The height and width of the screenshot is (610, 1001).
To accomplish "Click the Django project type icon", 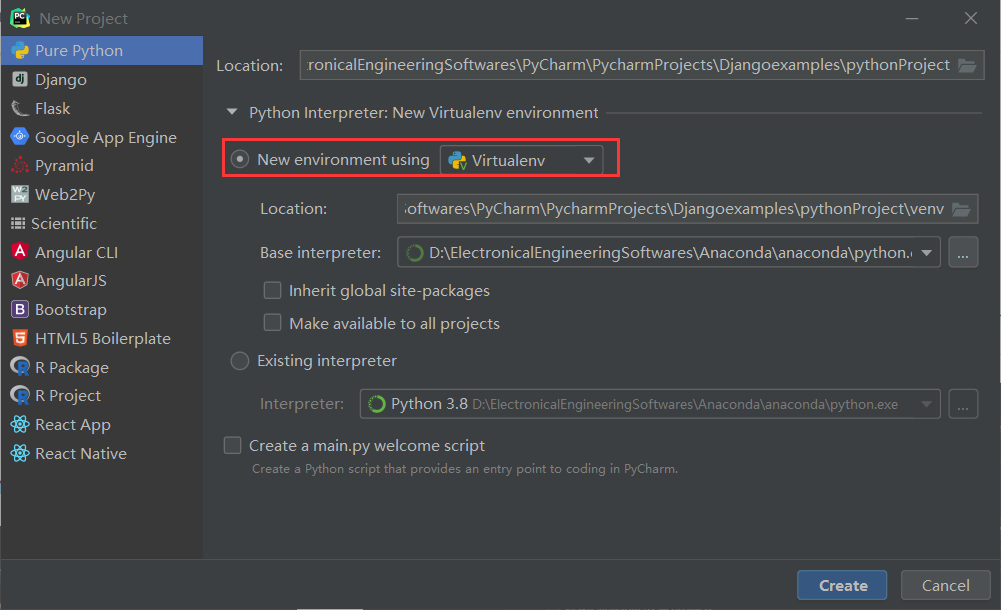I will (20, 79).
